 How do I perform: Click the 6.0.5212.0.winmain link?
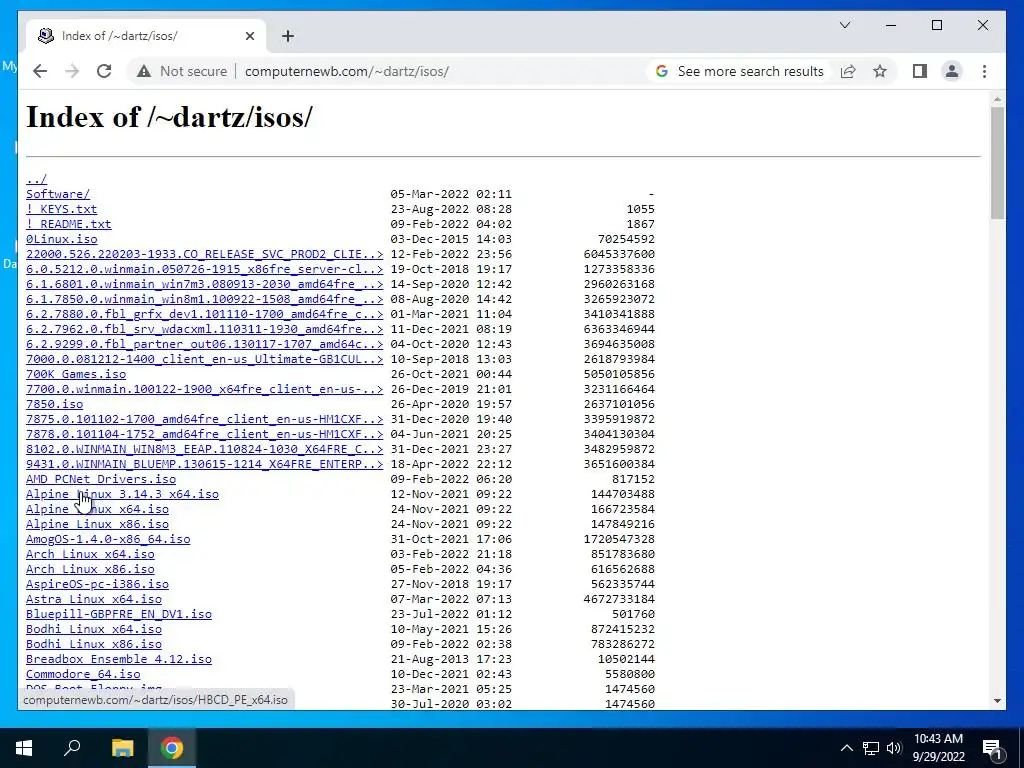(x=204, y=269)
